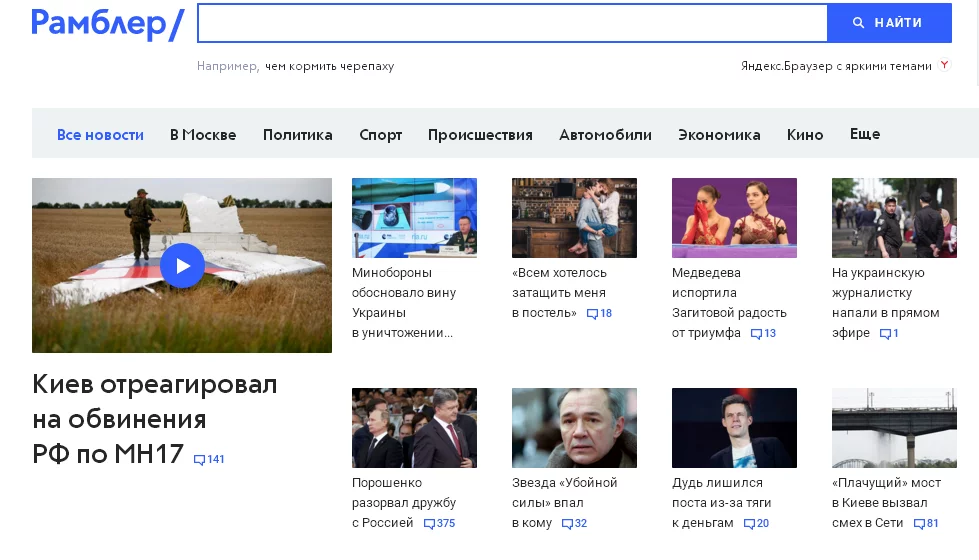Open the Минобороны news thumbnail
The height and width of the screenshot is (560, 979).
(415, 218)
